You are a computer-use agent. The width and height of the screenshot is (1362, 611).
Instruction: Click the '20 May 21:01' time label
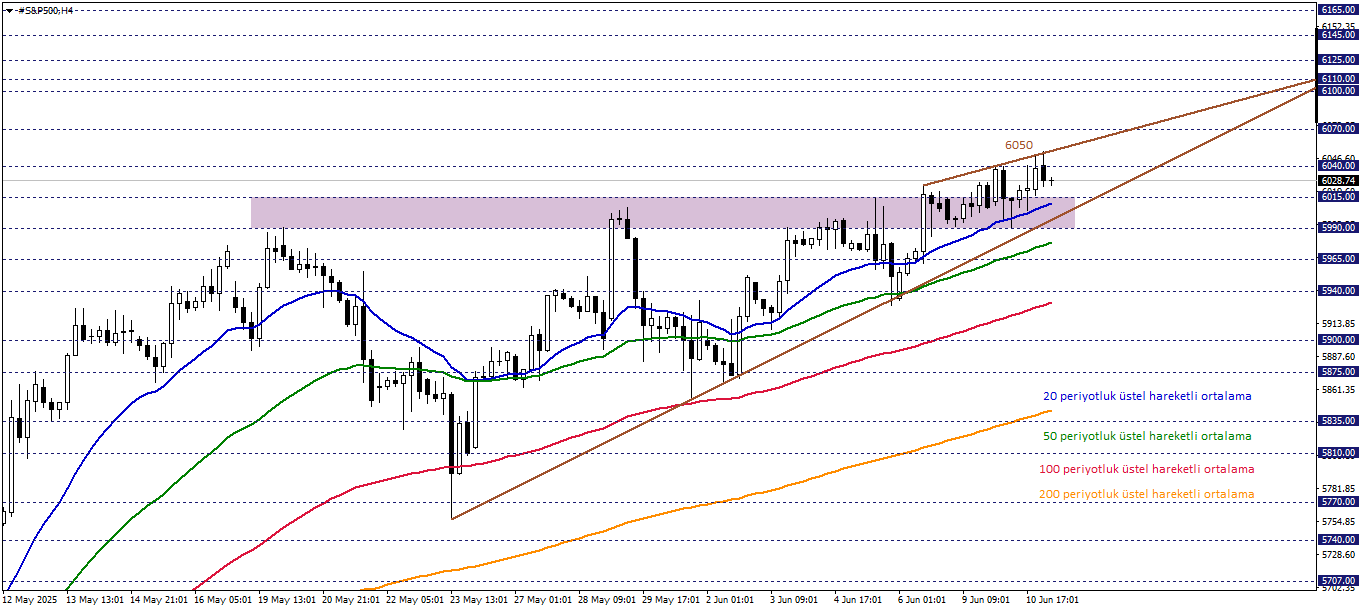(353, 600)
